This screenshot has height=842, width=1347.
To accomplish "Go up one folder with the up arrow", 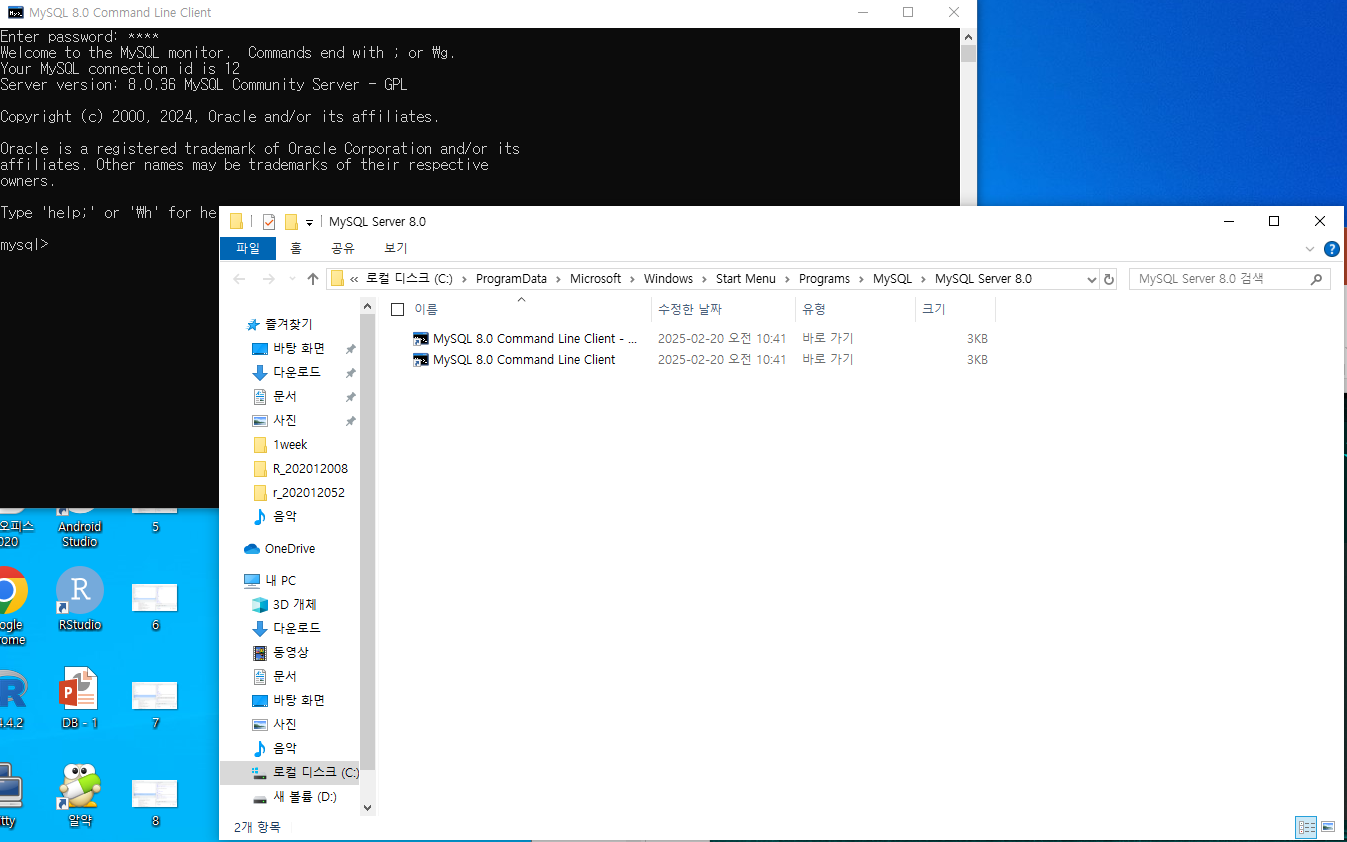I will click(313, 279).
